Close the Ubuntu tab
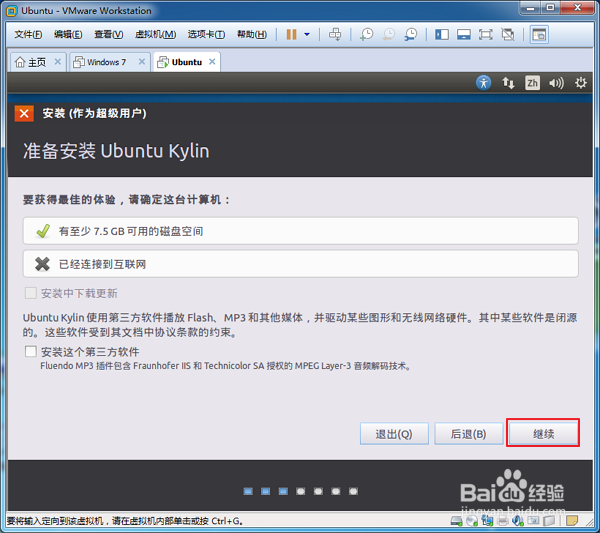Image resolution: width=600 pixels, height=533 pixels. [x=212, y=62]
